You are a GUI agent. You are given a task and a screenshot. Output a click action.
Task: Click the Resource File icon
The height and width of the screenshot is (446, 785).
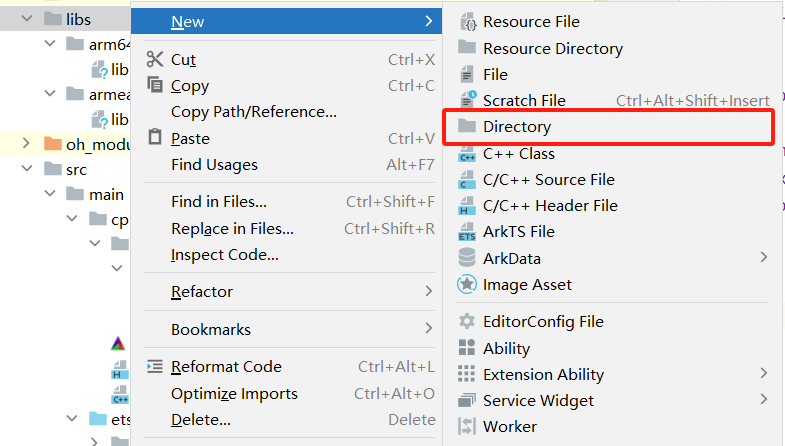point(467,21)
